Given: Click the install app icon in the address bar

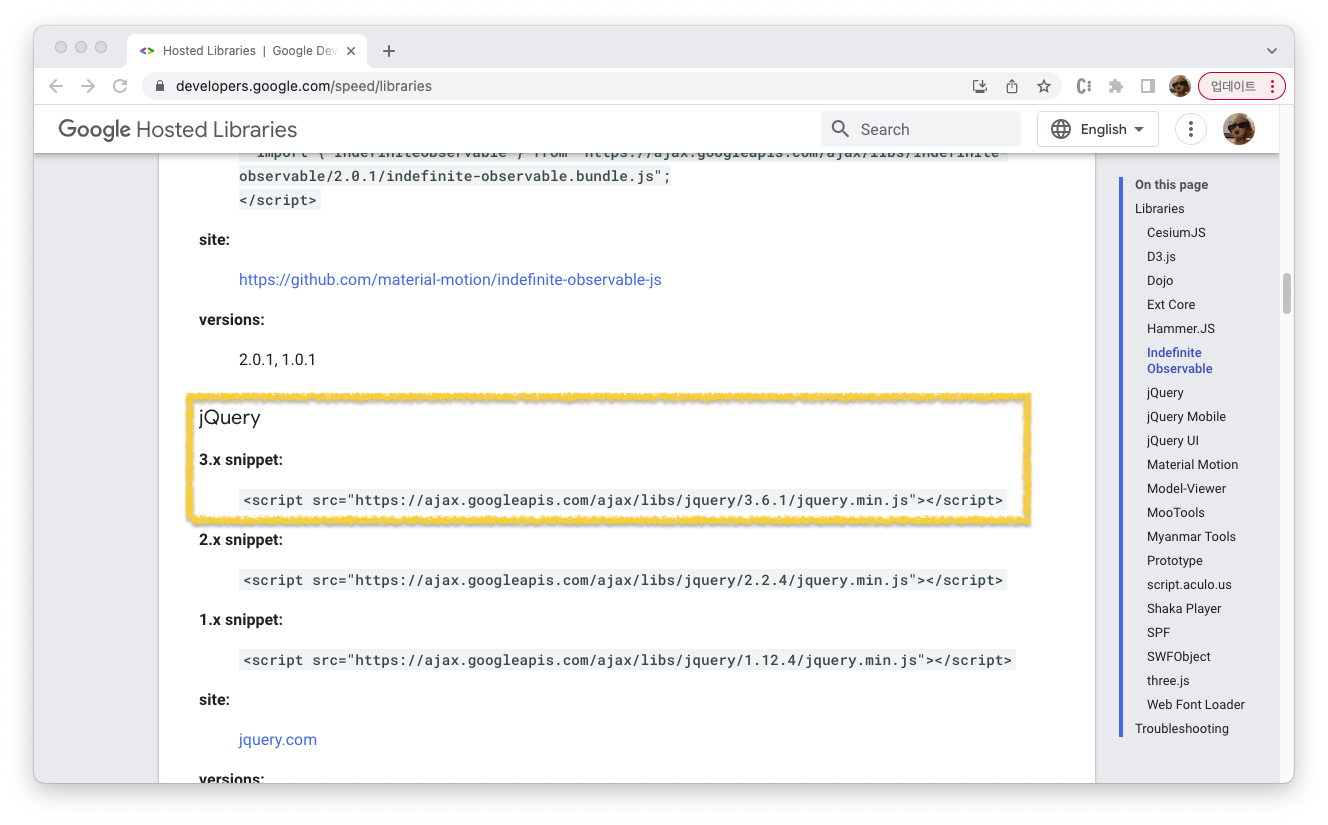Looking at the screenshot, I should pos(980,86).
